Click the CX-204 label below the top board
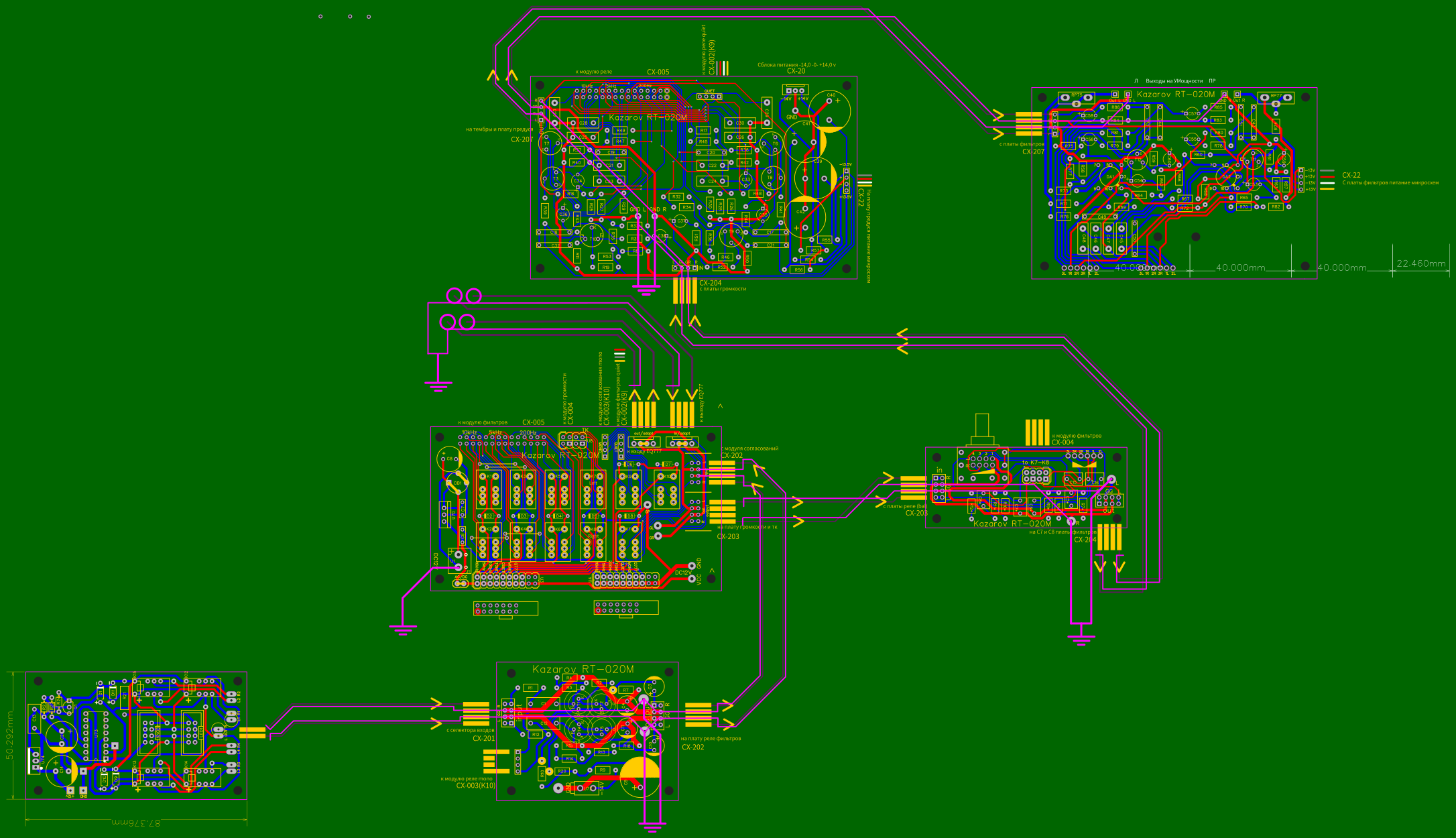Viewport: 1456px width, 838px height. [711, 283]
